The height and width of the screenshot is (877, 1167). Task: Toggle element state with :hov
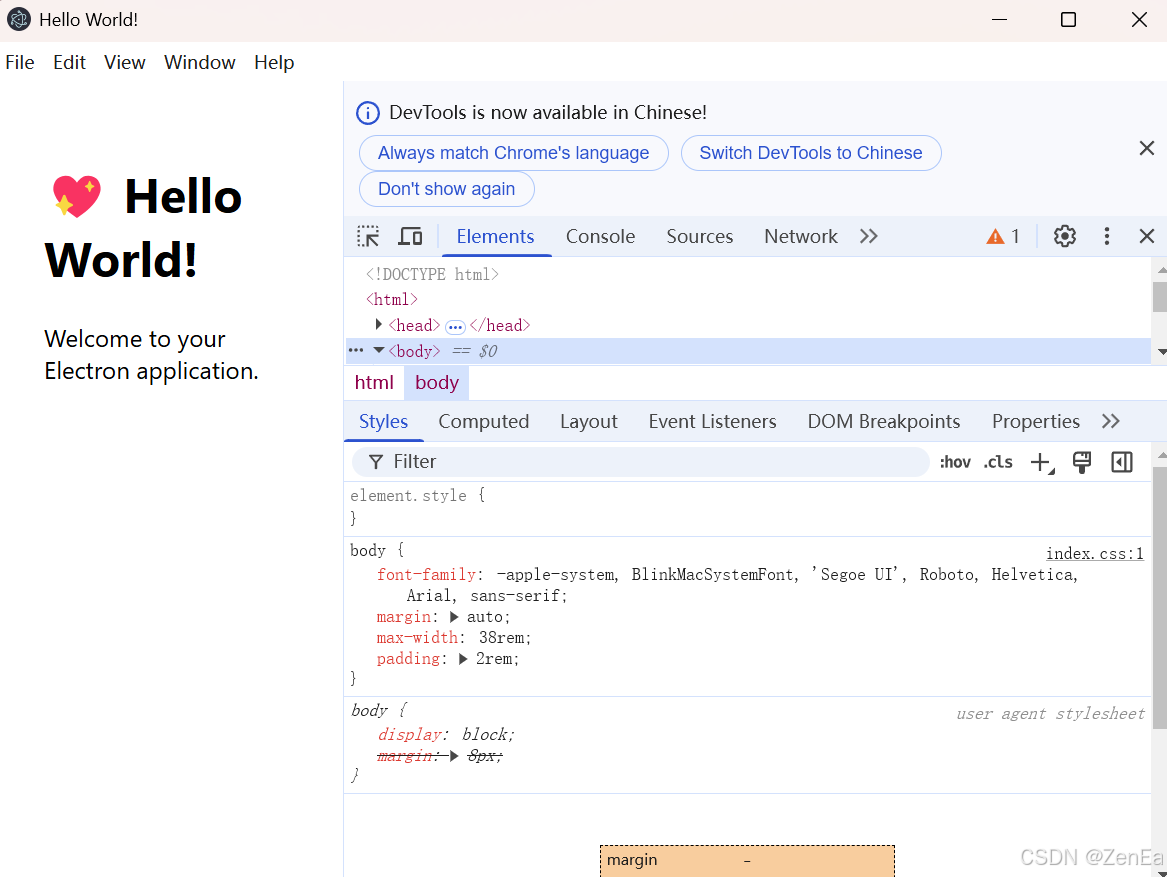pyautogui.click(x=955, y=462)
